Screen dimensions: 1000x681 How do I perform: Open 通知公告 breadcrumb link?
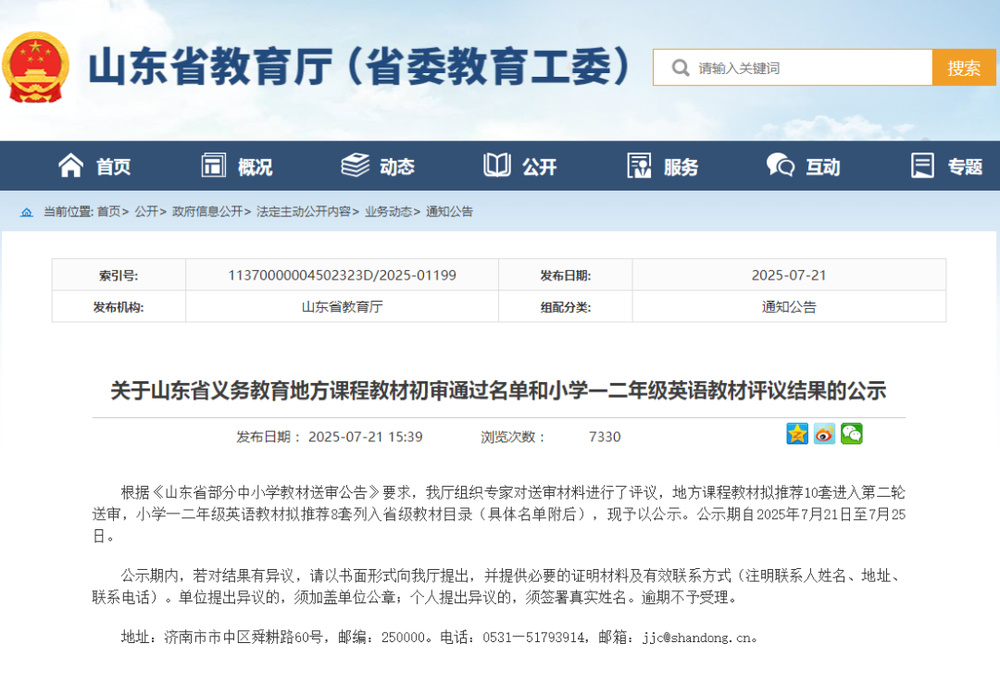449,212
